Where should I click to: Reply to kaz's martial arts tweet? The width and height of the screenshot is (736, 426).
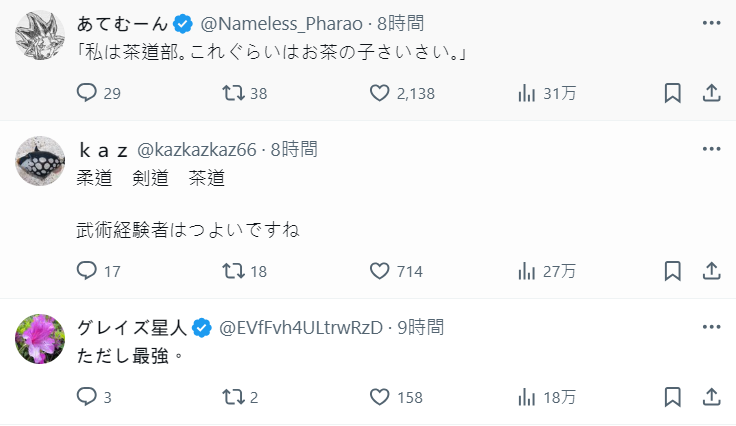87,271
